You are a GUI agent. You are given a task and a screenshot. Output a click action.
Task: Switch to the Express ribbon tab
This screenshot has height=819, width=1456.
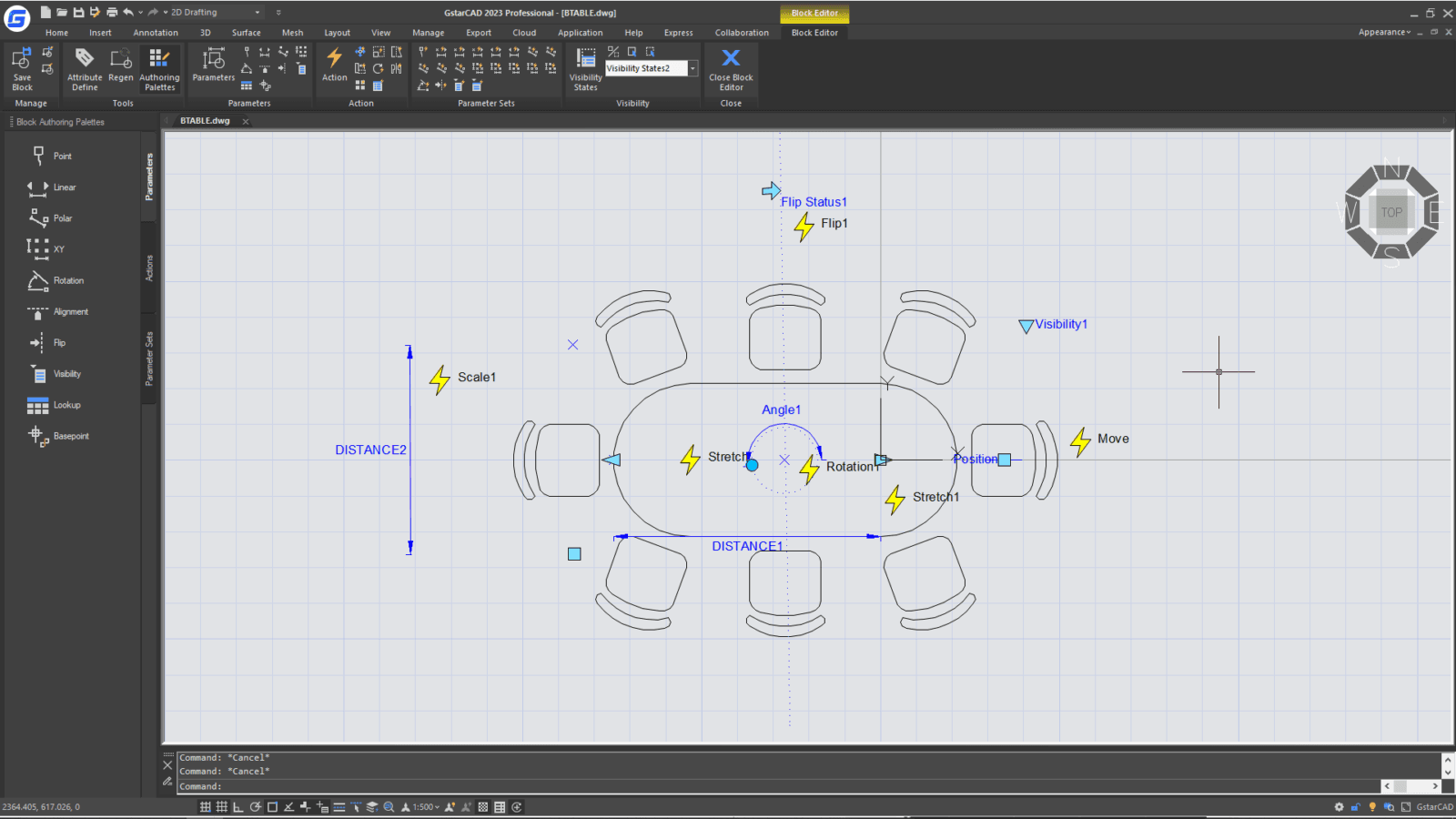pyautogui.click(x=678, y=32)
